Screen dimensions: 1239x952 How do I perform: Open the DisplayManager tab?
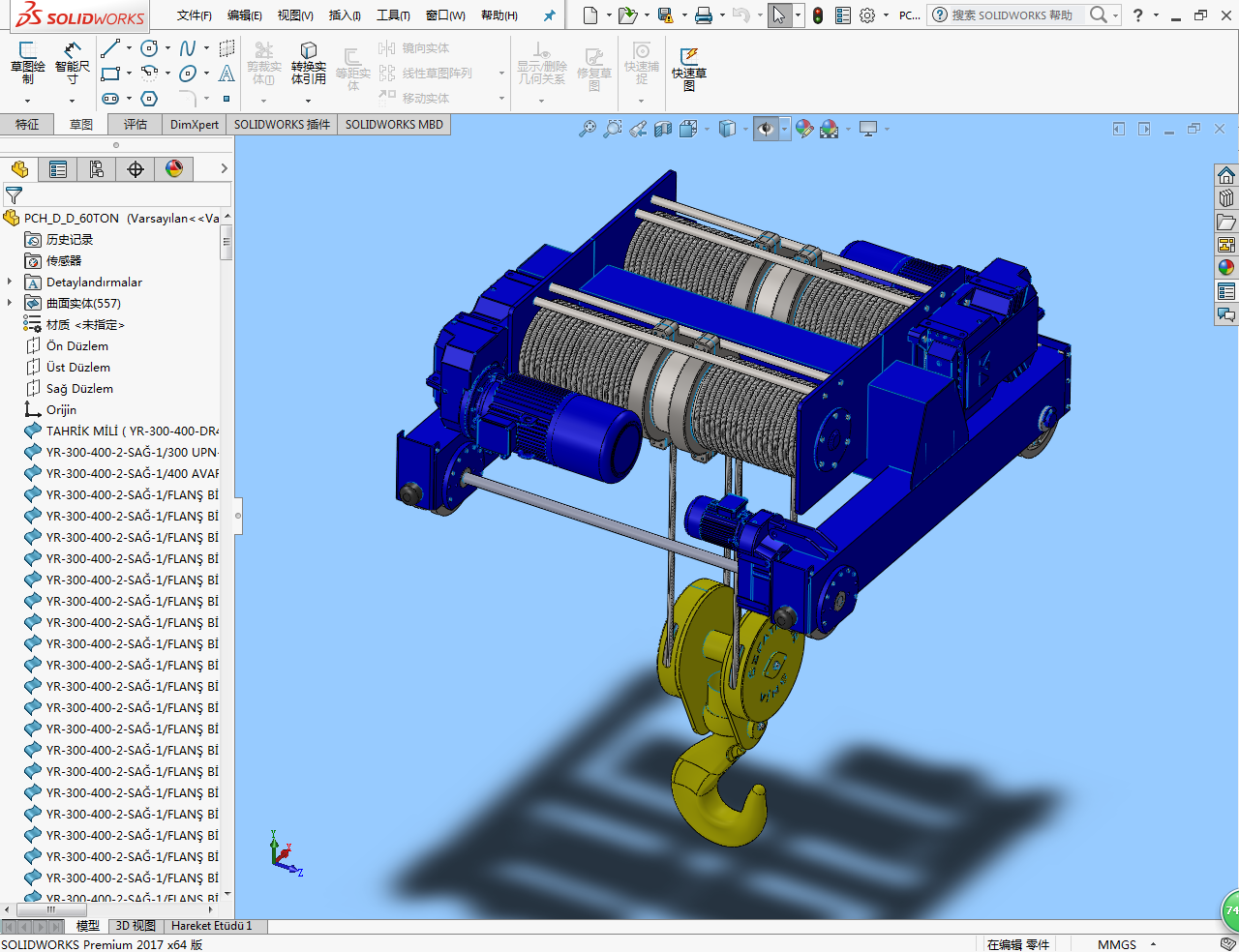pos(174,169)
